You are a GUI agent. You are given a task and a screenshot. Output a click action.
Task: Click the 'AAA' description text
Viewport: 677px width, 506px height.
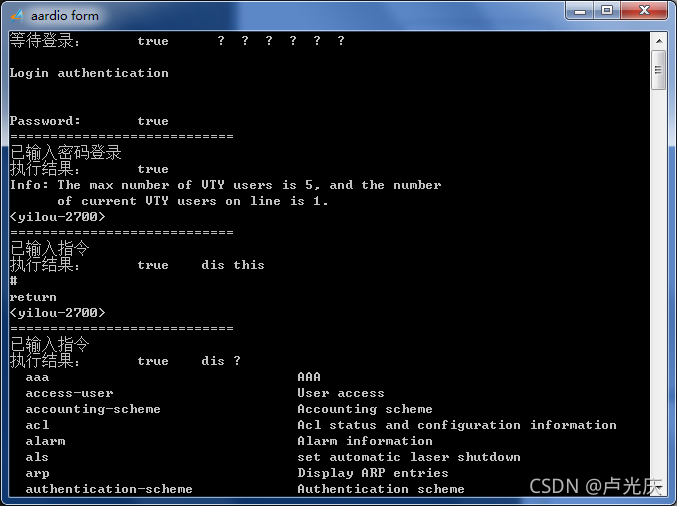[x=309, y=377]
